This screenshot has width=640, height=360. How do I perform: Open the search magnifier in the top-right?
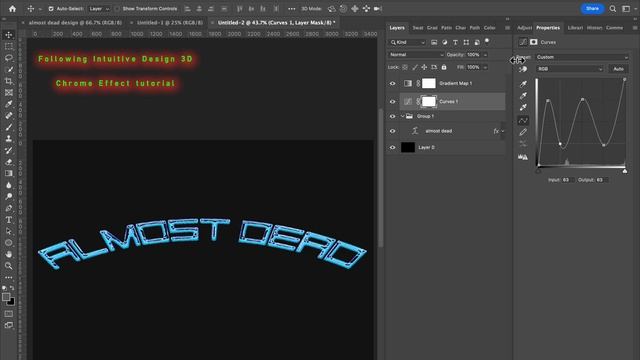(613, 9)
